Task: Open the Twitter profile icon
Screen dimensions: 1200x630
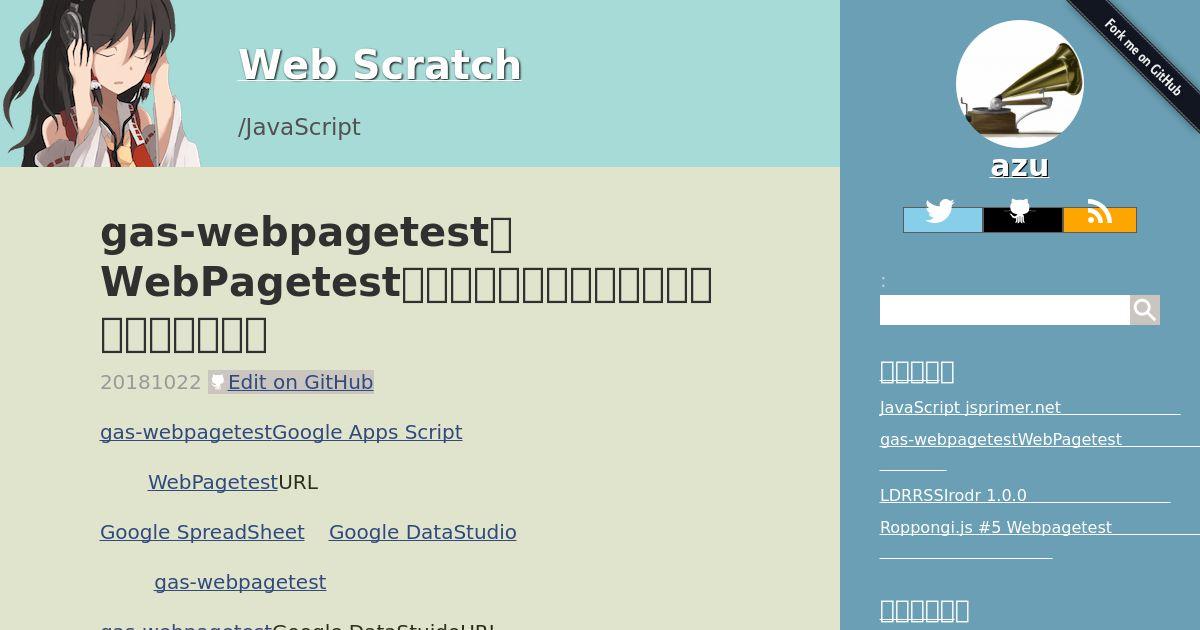Action: tap(942, 219)
